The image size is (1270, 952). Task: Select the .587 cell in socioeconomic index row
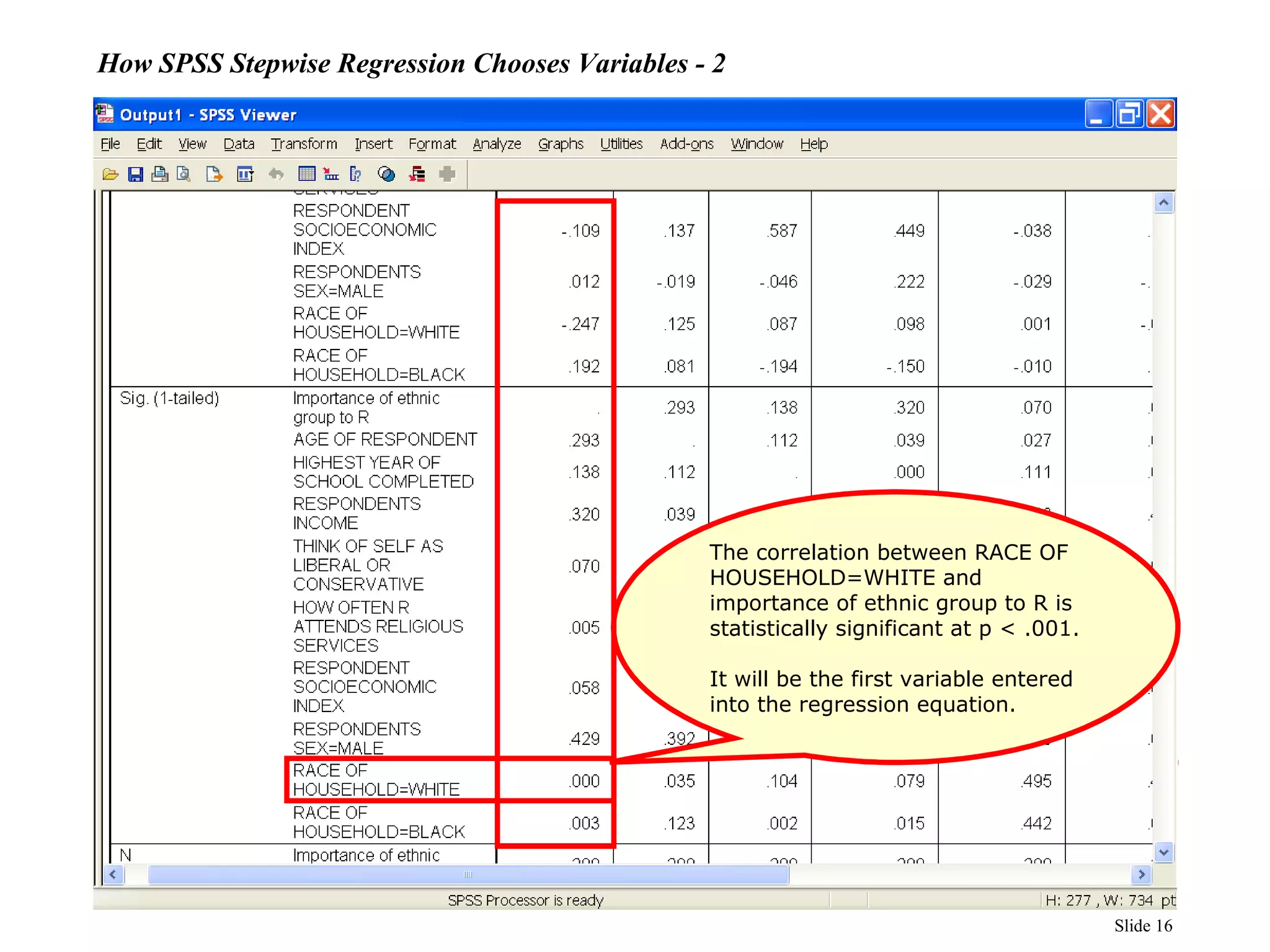click(782, 231)
